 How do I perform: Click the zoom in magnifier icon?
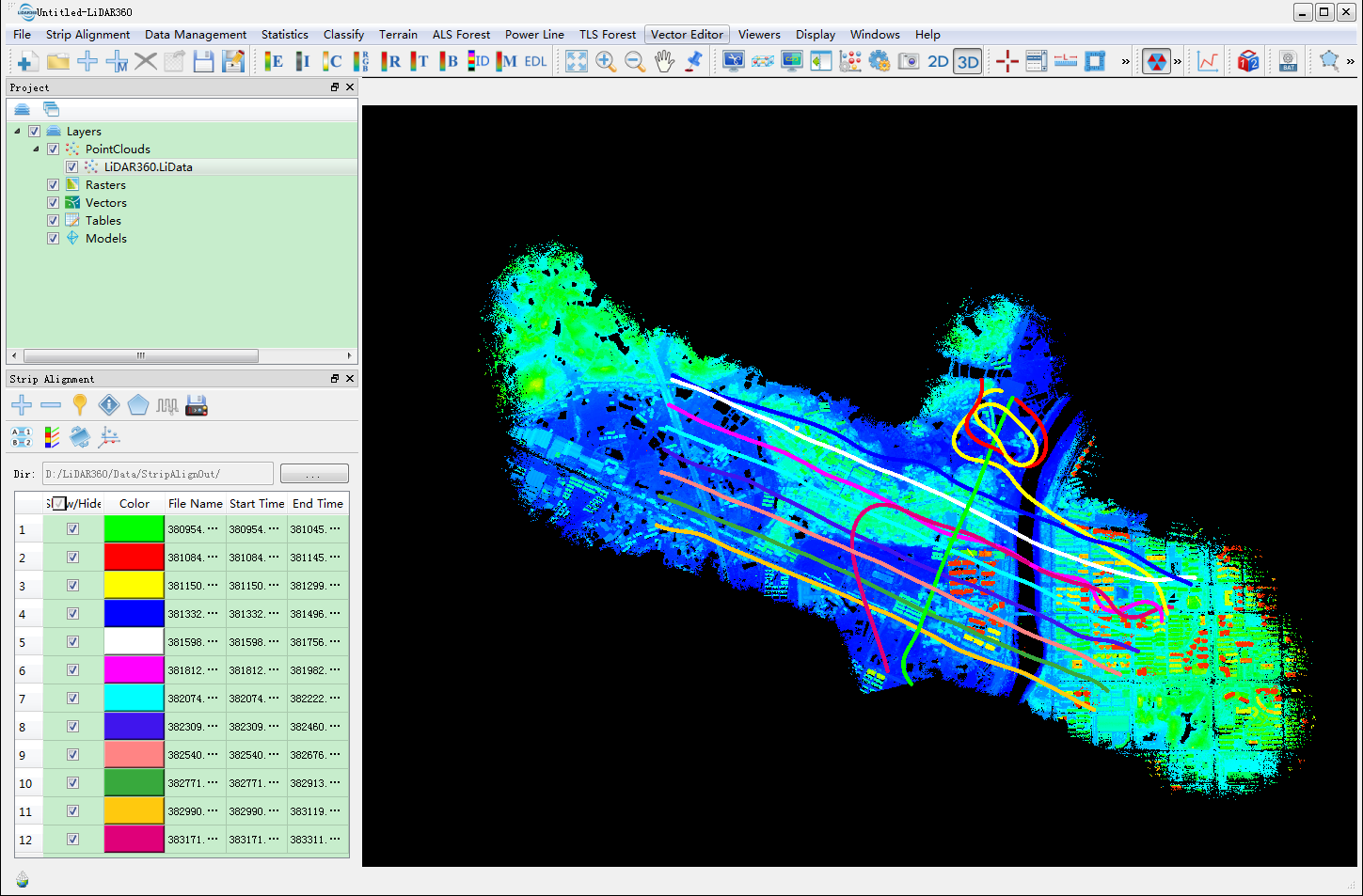[x=606, y=62]
